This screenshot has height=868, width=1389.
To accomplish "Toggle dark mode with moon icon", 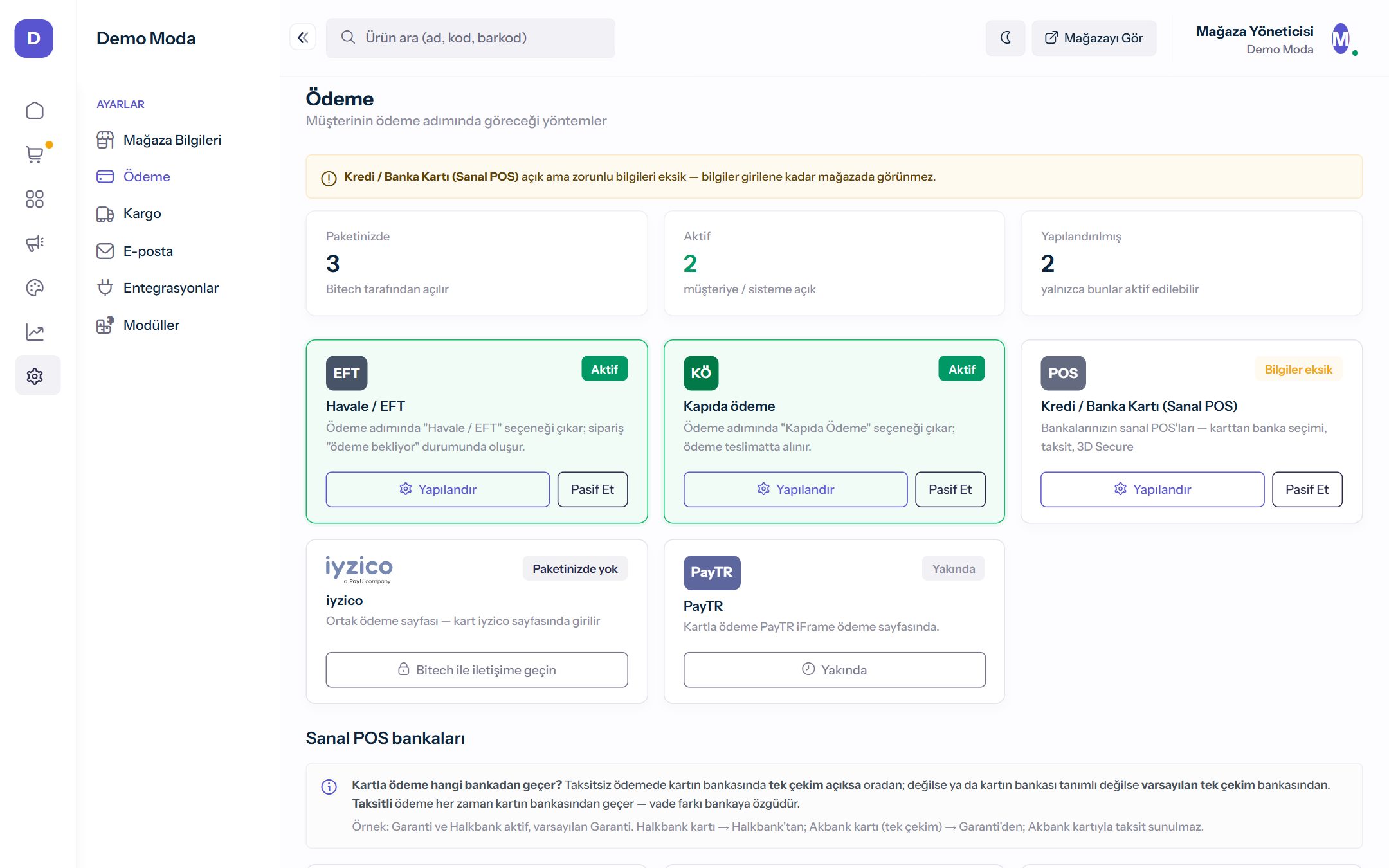I will point(1005,38).
